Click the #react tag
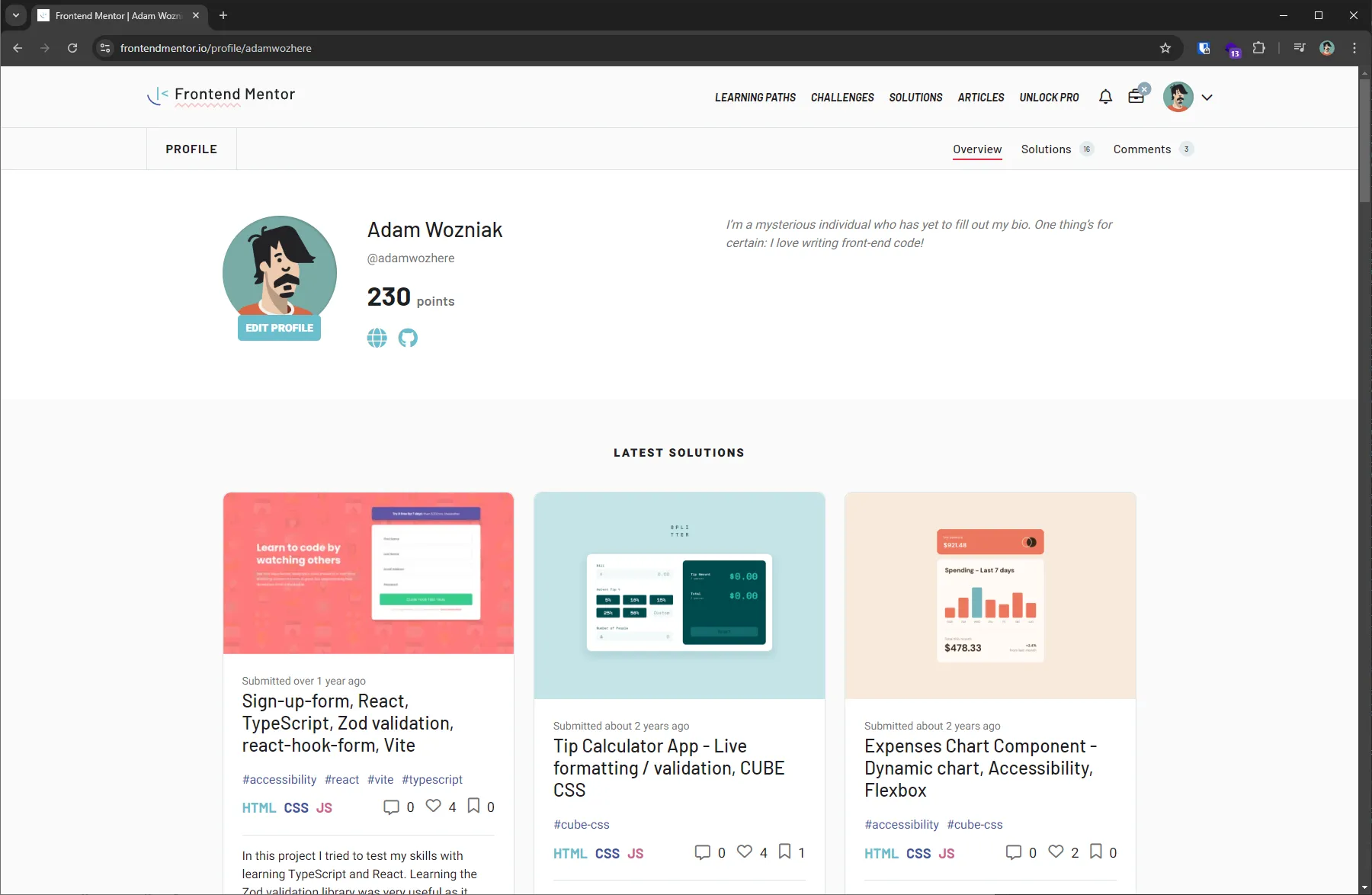 coord(341,779)
